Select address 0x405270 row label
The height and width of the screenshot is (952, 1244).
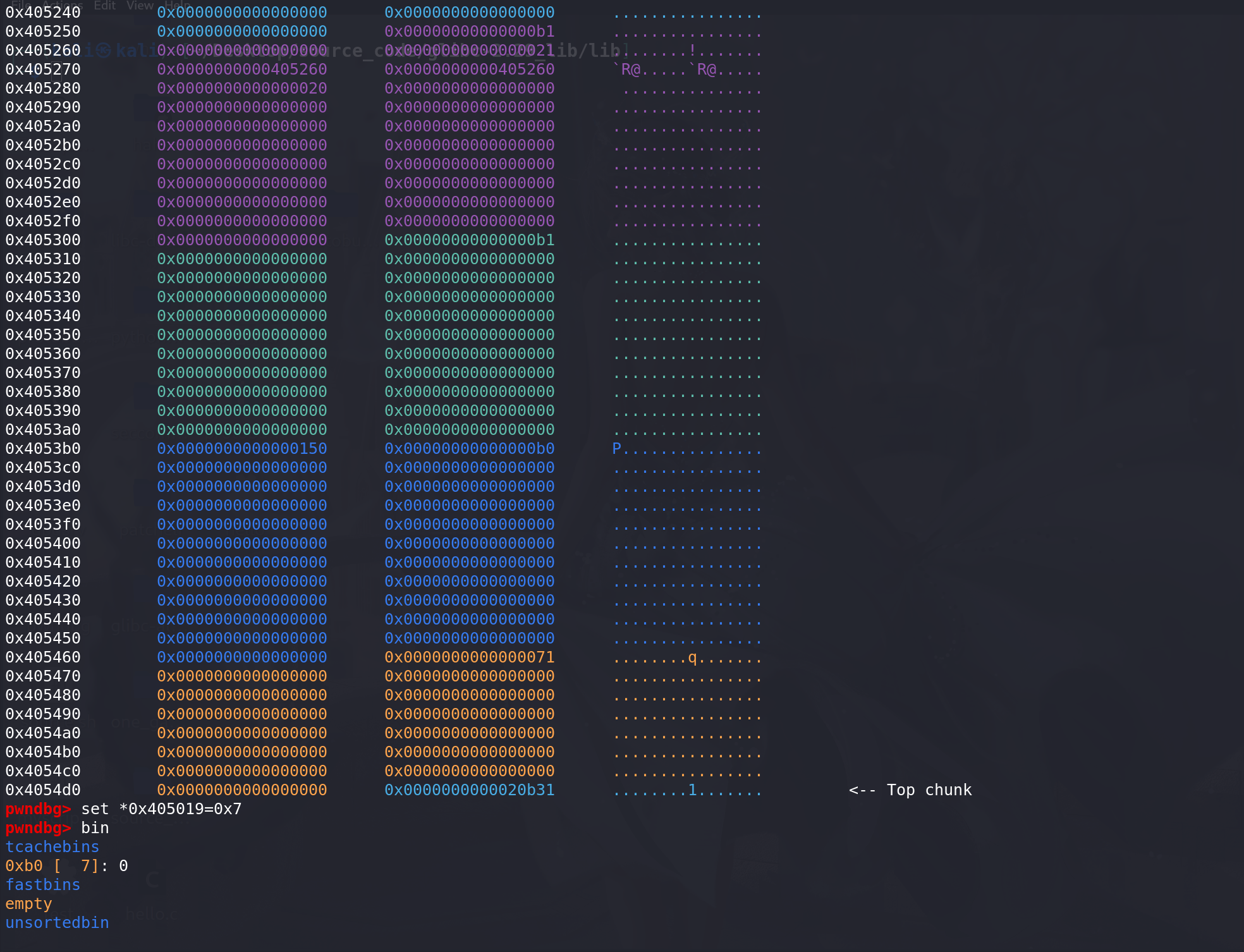click(43, 69)
